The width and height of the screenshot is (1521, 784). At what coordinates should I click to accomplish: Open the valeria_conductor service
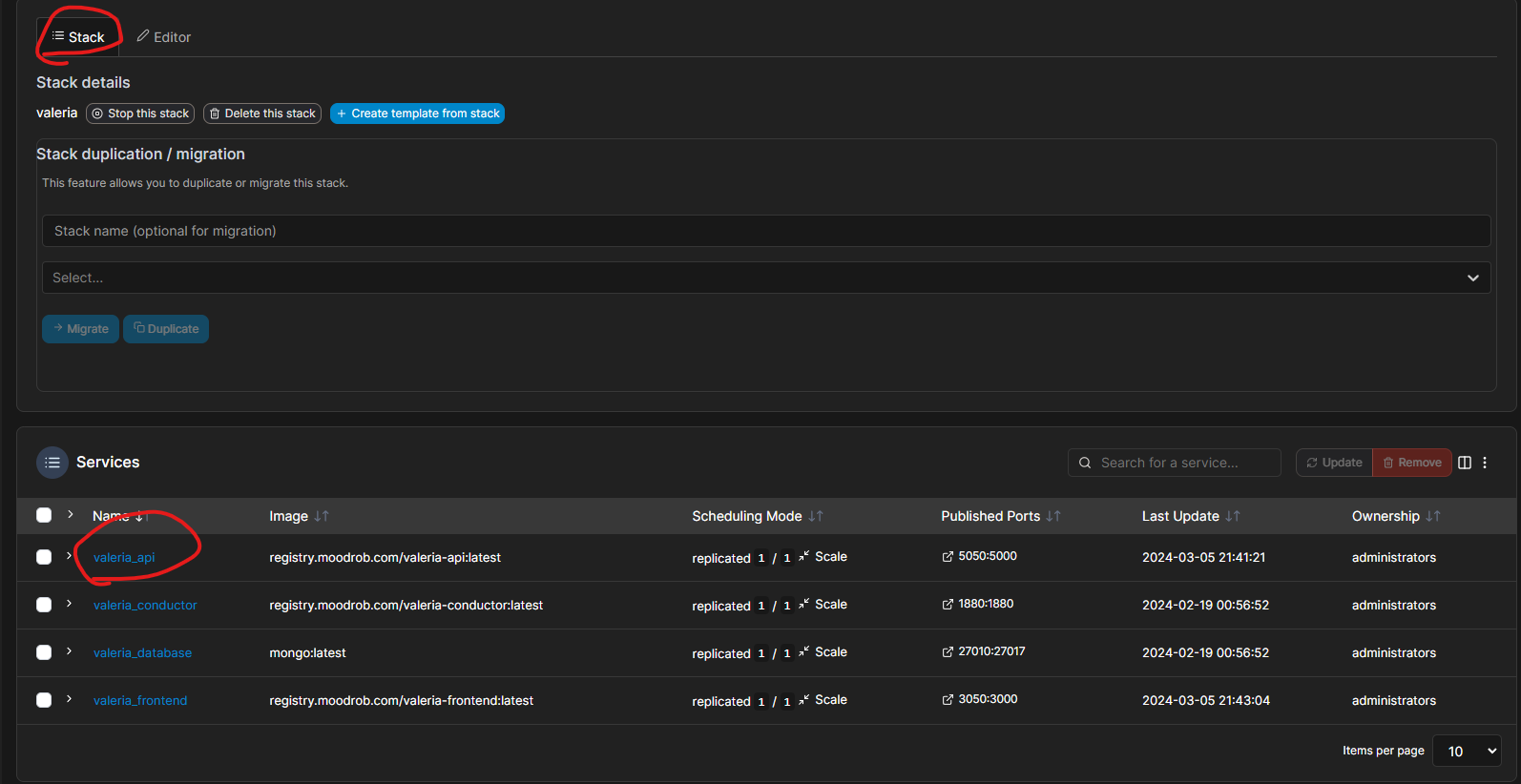coord(145,606)
